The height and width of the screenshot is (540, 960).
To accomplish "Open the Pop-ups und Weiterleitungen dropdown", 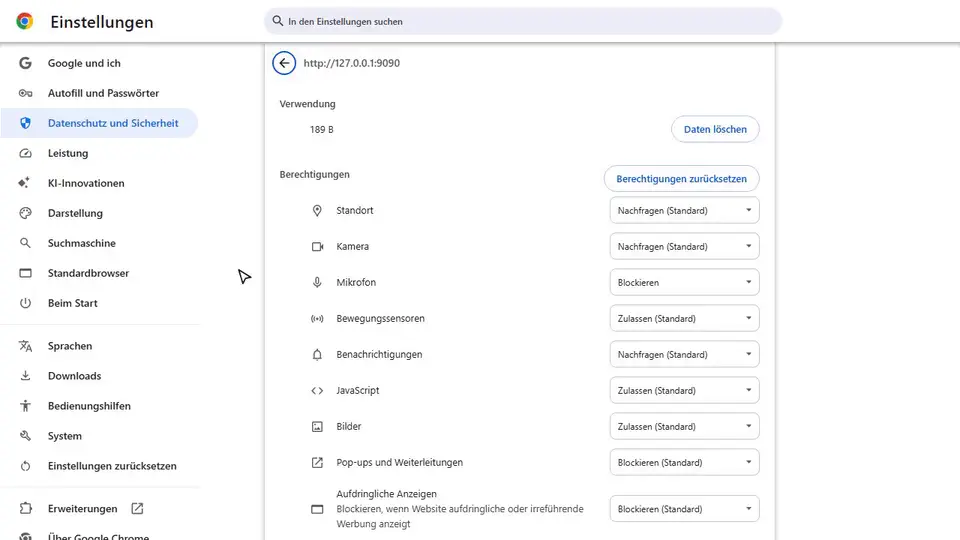I will 684,462.
